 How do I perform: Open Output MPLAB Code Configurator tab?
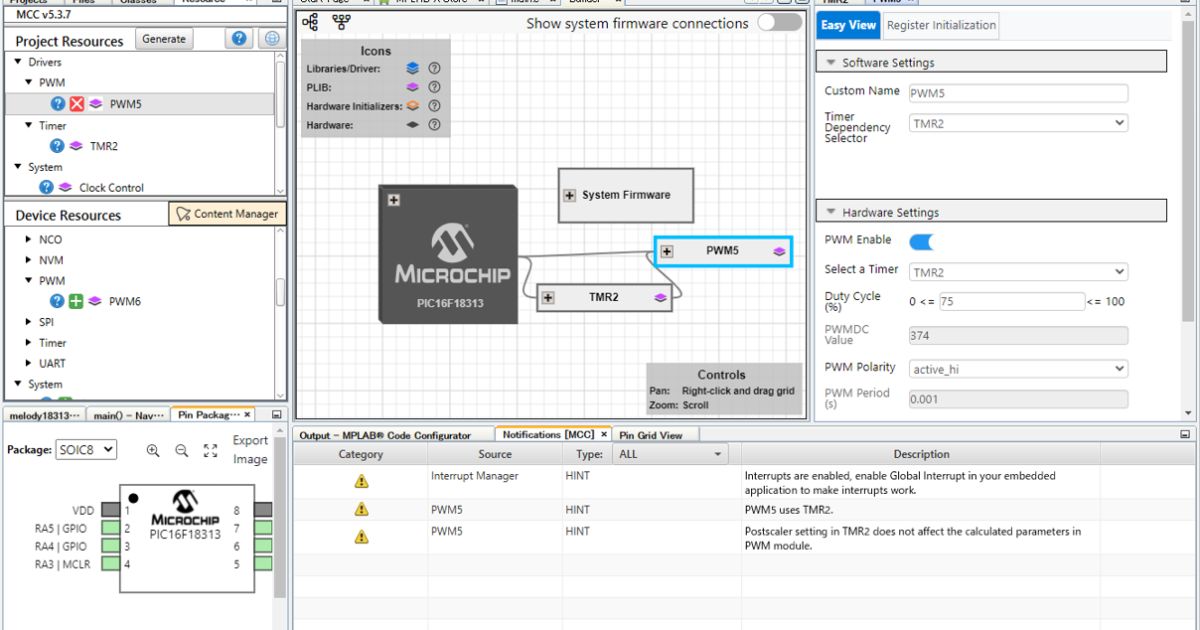(385, 435)
